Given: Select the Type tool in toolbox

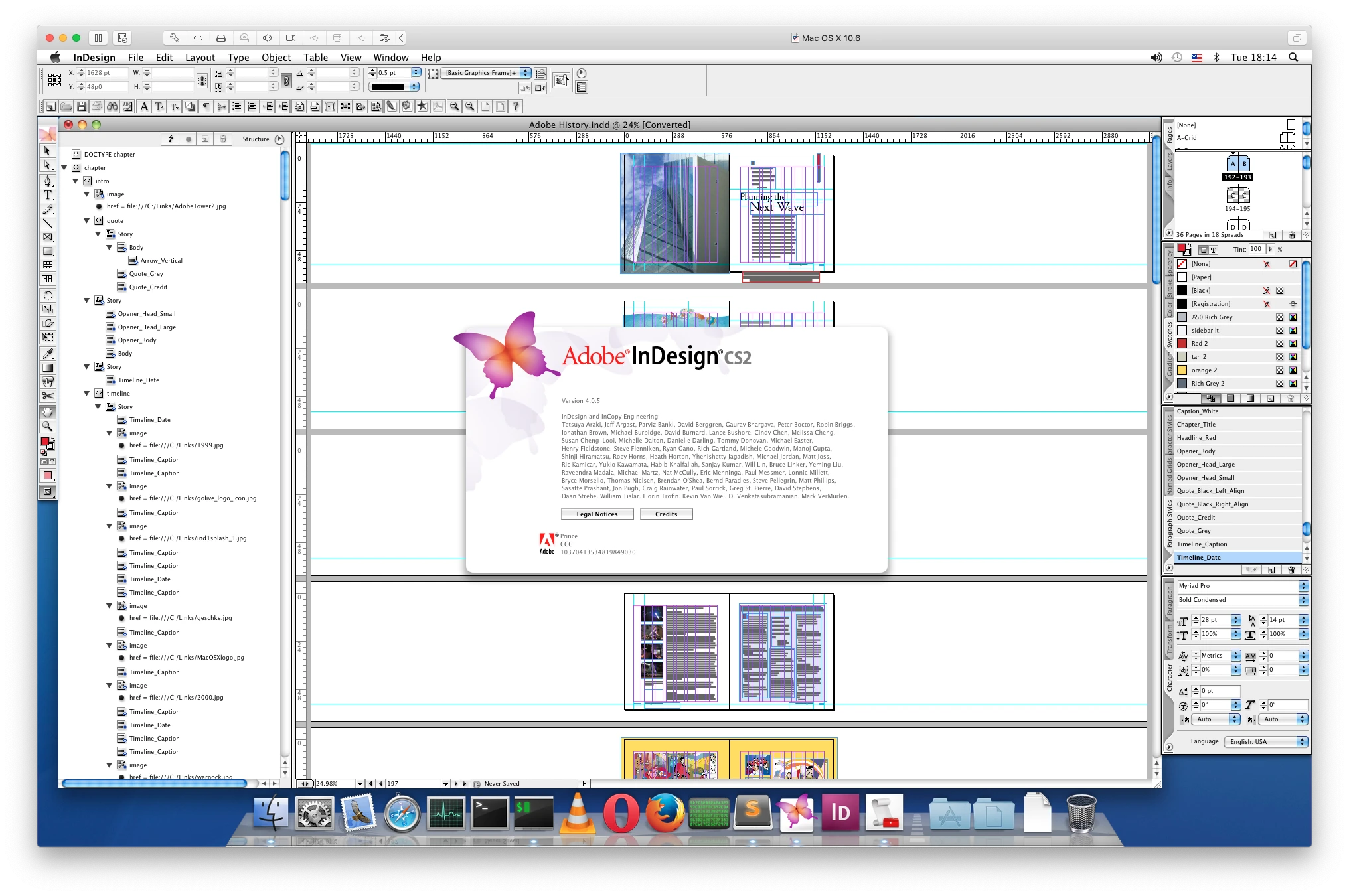Looking at the screenshot, I should (48, 195).
